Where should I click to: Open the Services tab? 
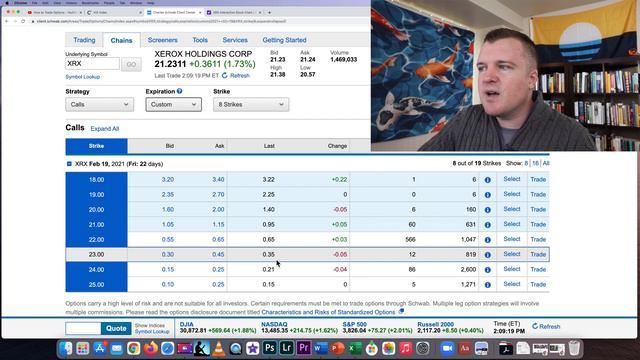click(x=235, y=40)
